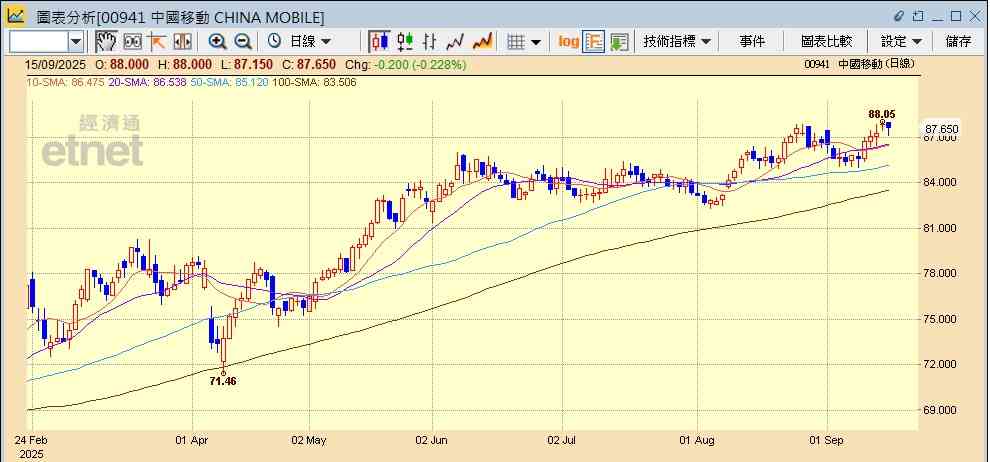Screen dimensions: 990x462
Task: Click the 儲存 save button
Action: [958, 42]
